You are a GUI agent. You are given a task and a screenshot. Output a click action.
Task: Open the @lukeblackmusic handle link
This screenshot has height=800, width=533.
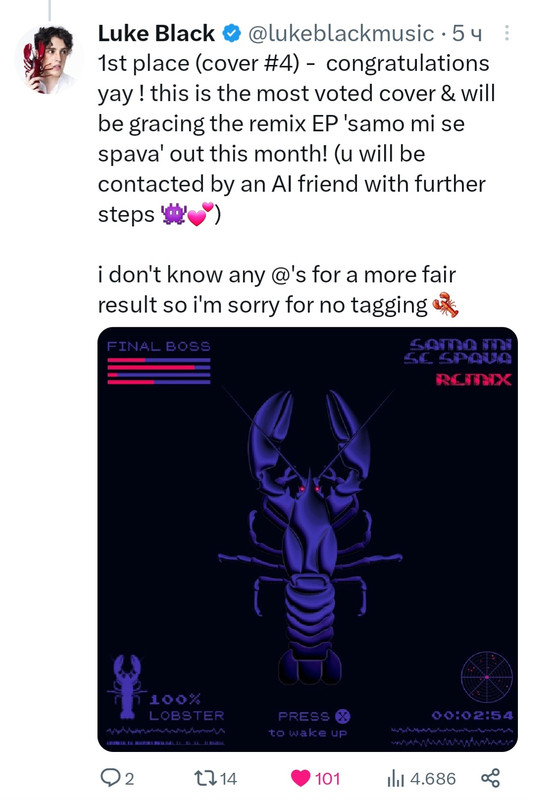tap(341, 34)
